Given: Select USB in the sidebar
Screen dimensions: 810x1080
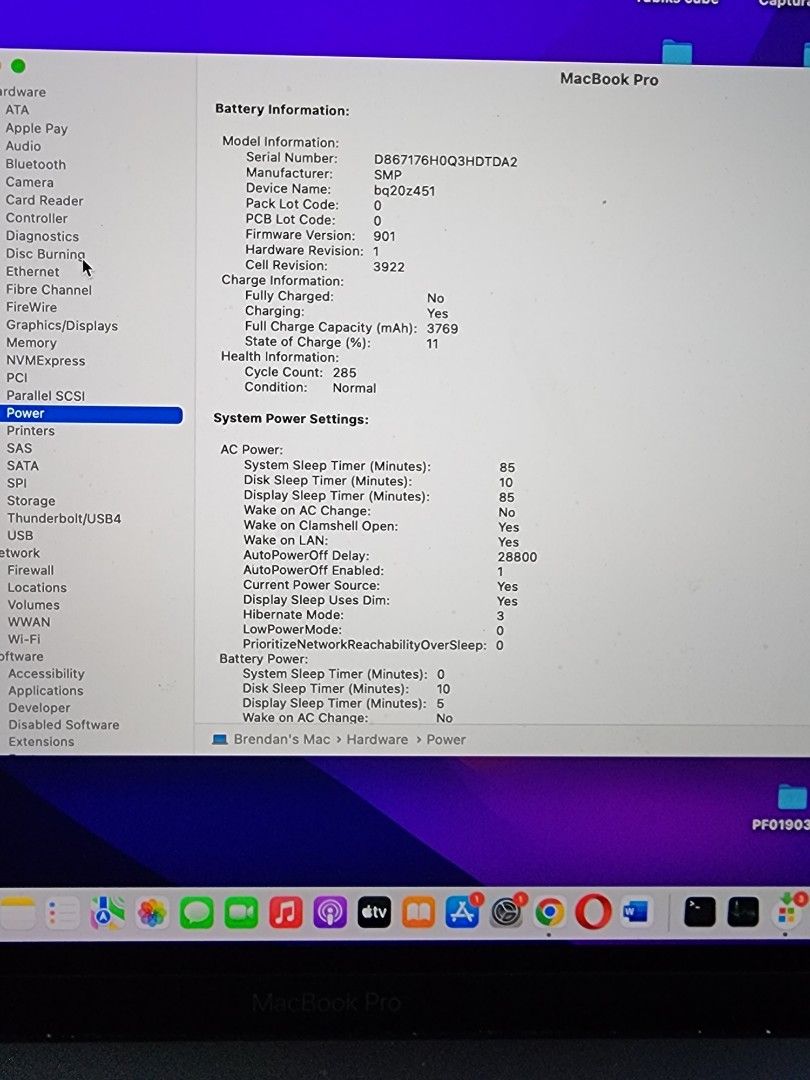Looking at the screenshot, I should pyautogui.click(x=20, y=536).
